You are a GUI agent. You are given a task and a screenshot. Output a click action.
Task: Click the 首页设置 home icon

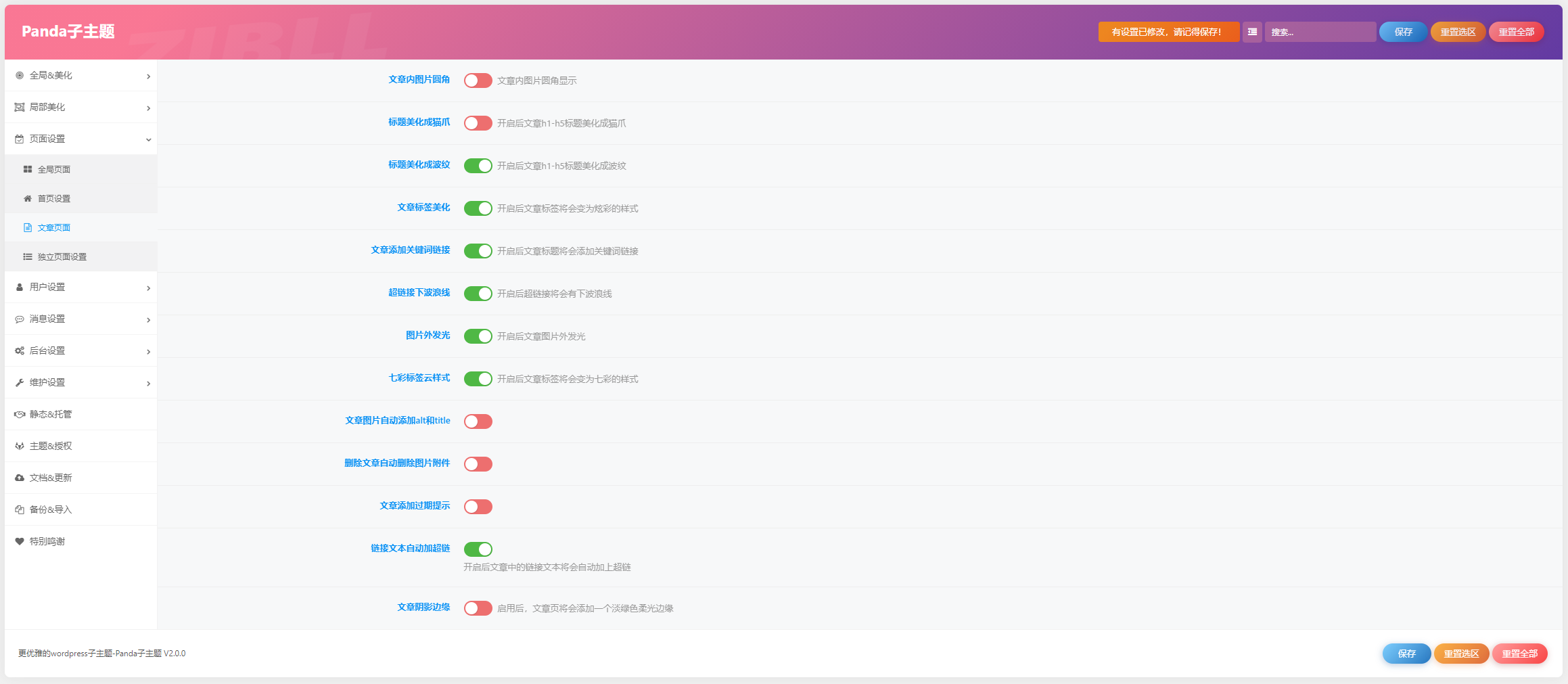(x=28, y=198)
